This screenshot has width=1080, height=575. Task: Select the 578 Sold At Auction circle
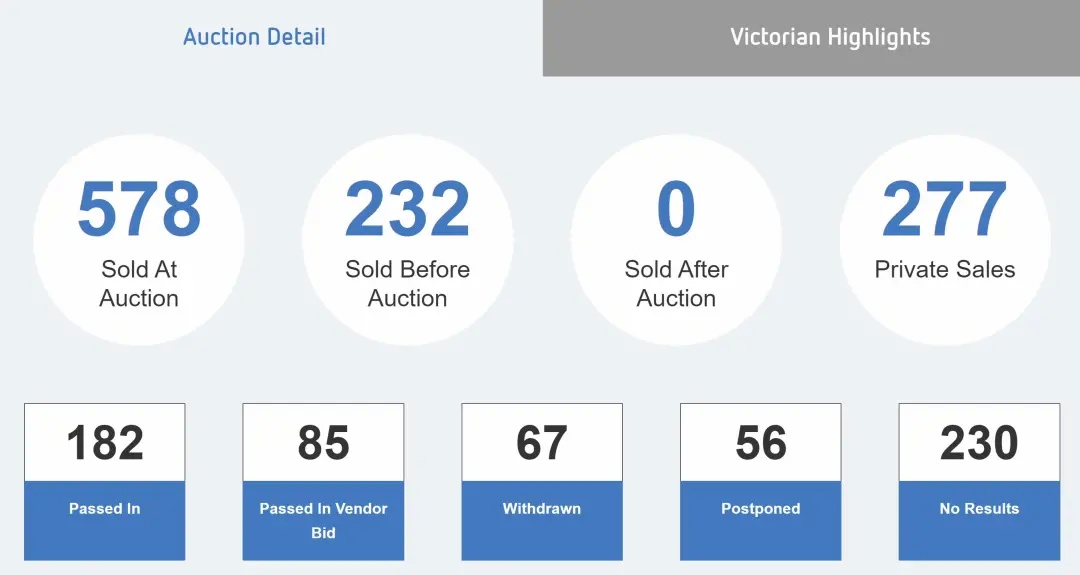[x=139, y=240]
